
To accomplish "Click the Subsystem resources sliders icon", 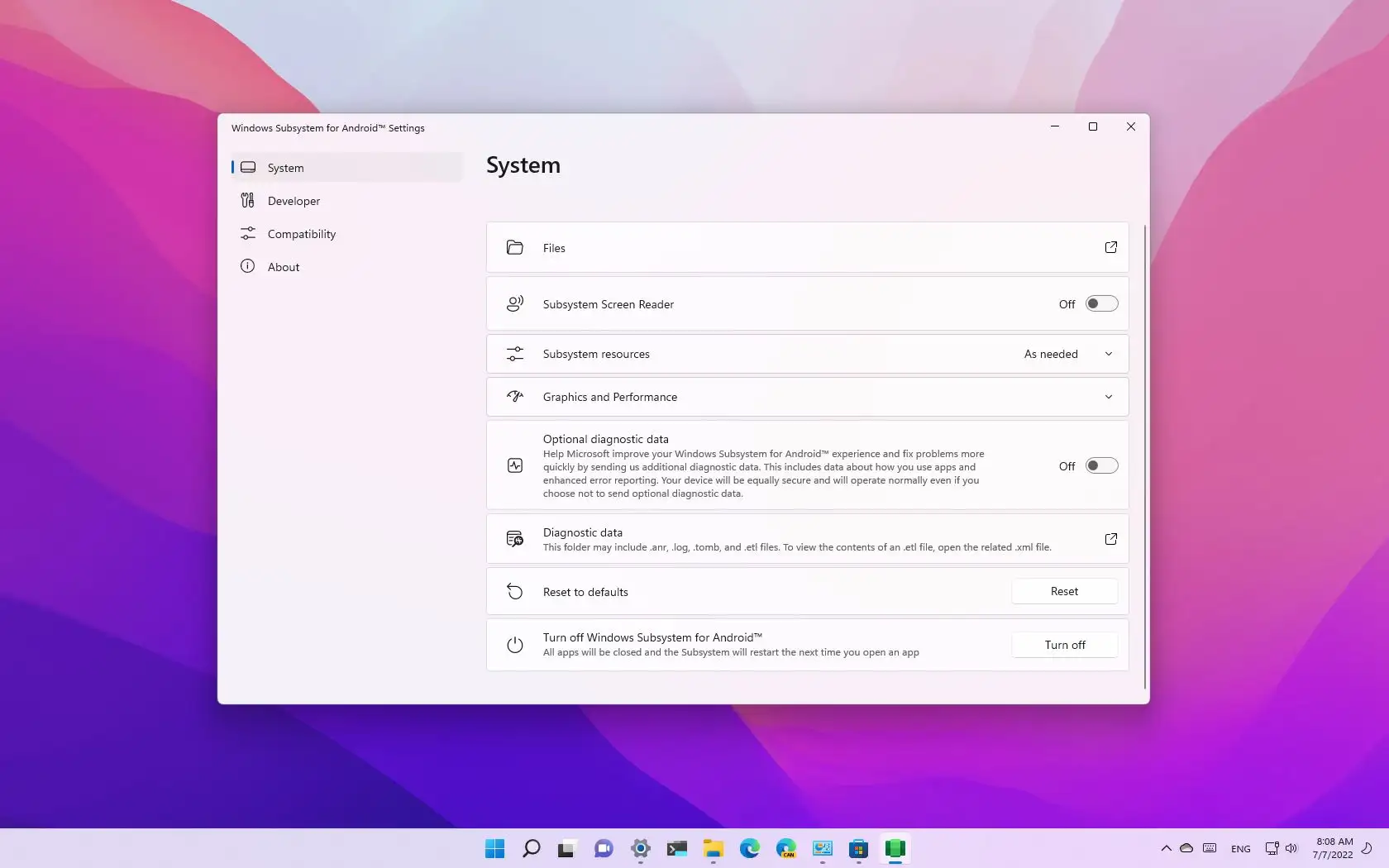I will pos(514,354).
